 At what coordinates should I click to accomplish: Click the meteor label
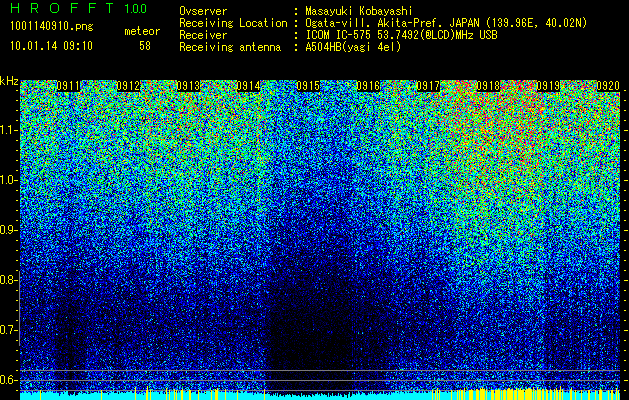pyautogui.click(x=142, y=31)
